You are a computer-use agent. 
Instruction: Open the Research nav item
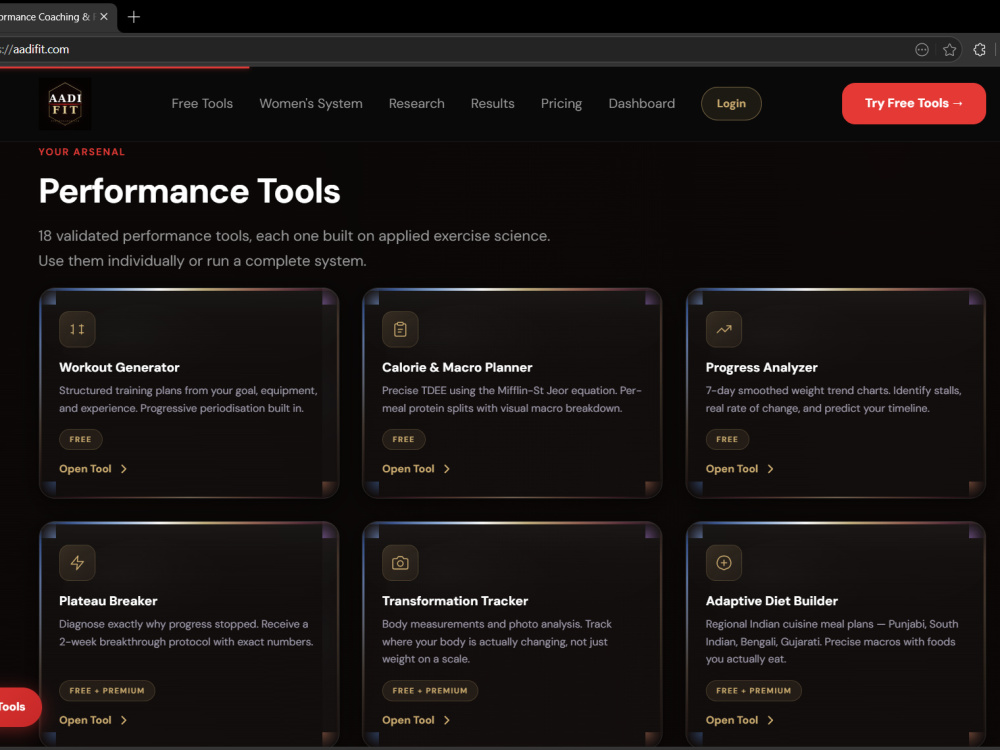[x=416, y=103]
